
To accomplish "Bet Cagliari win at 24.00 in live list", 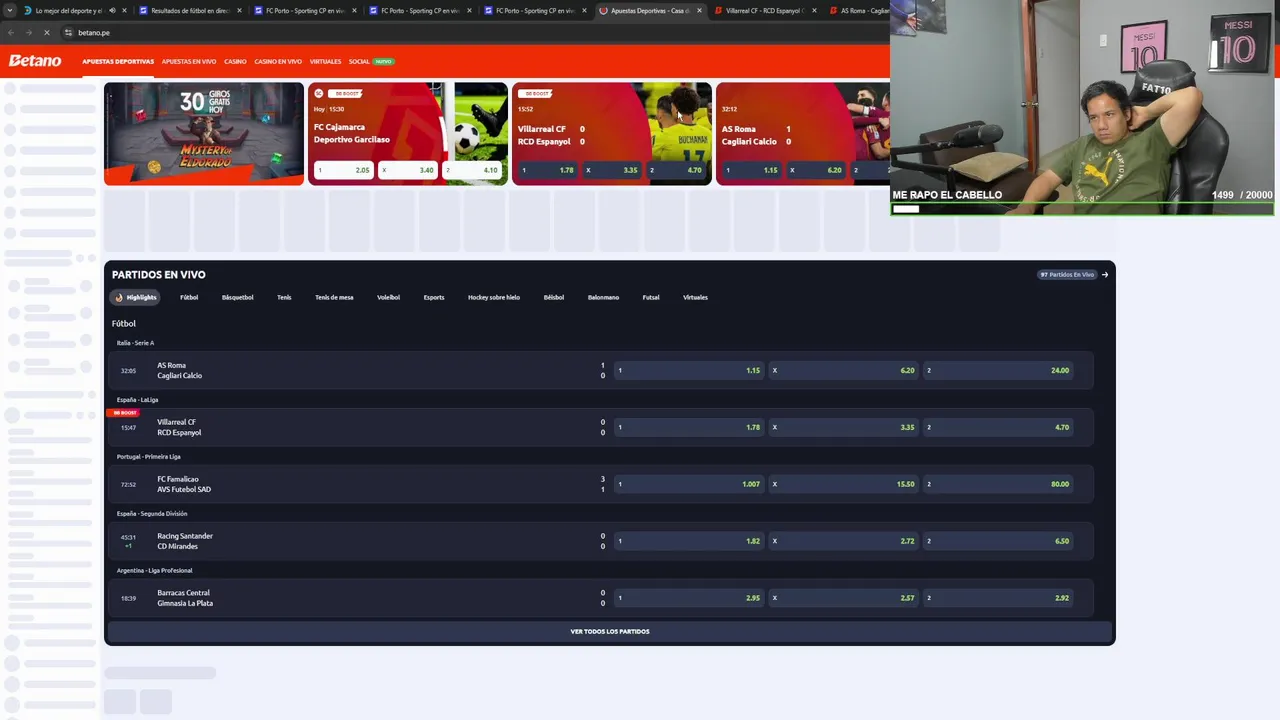I will pos(999,370).
